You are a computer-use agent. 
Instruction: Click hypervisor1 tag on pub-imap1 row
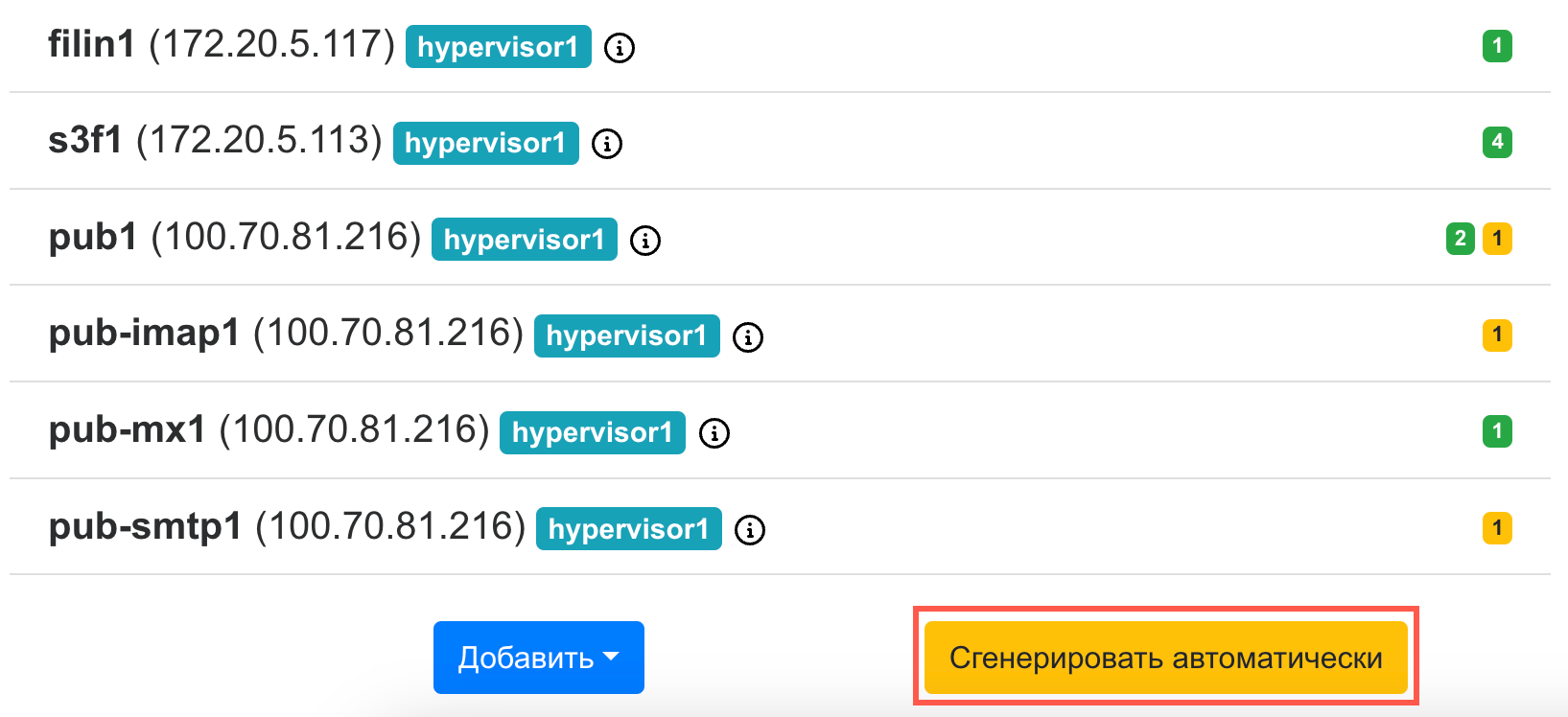[x=626, y=335]
